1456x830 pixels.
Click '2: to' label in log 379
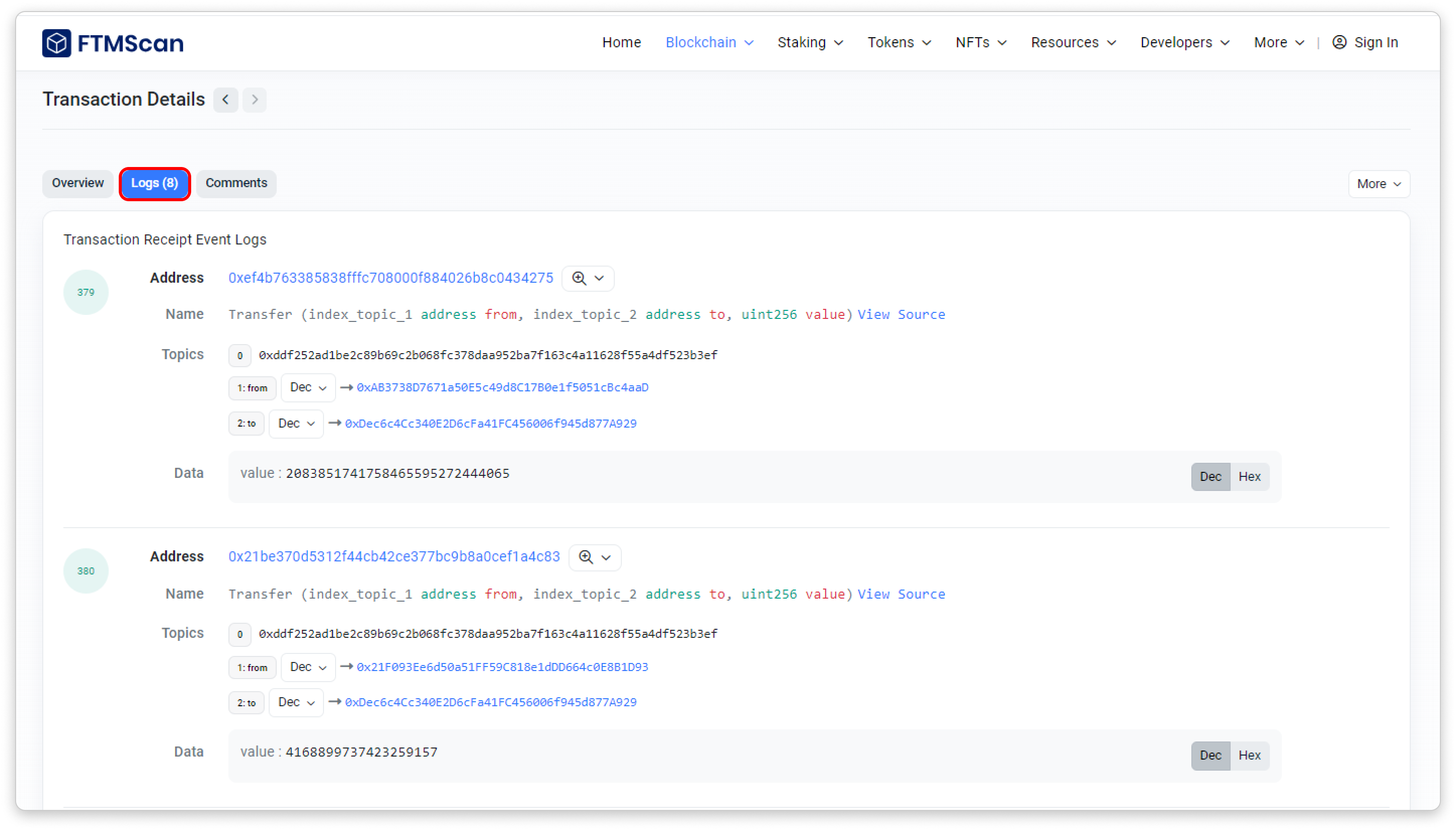point(247,424)
